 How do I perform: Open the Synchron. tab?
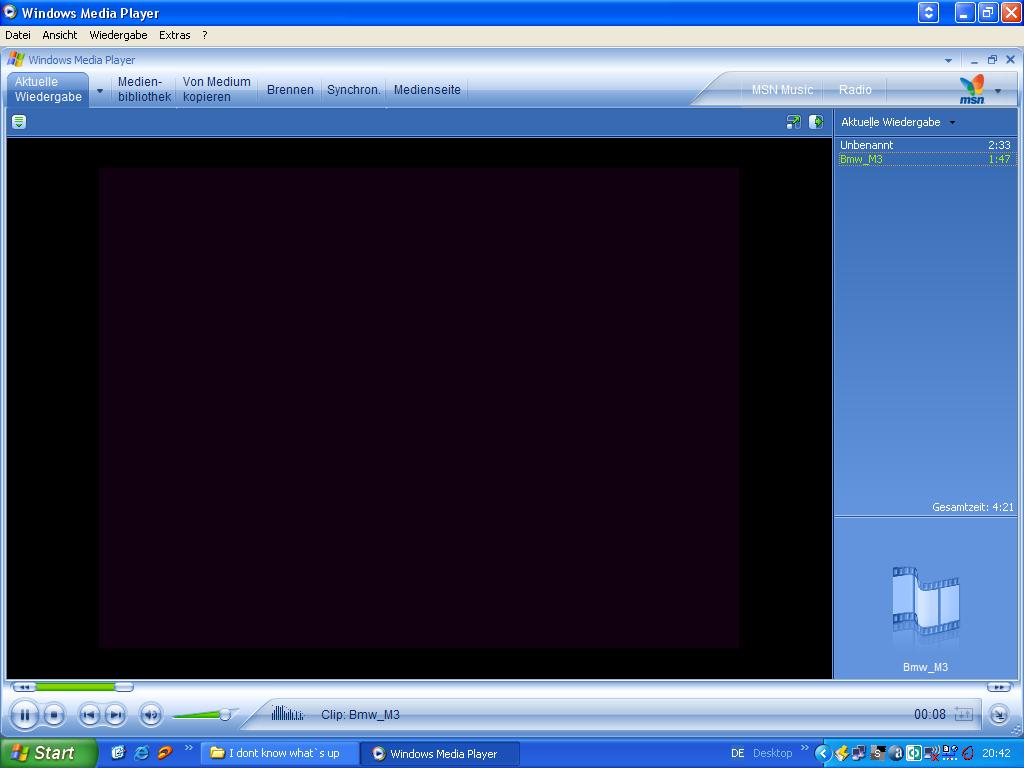[353, 90]
